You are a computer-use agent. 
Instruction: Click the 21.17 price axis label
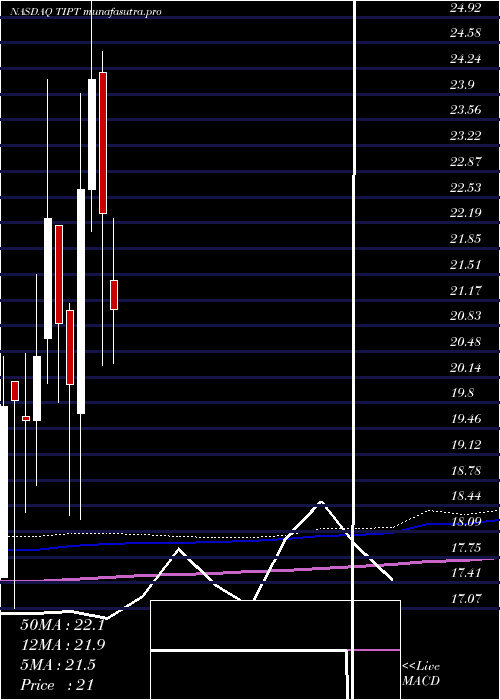pyautogui.click(x=465, y=291)
